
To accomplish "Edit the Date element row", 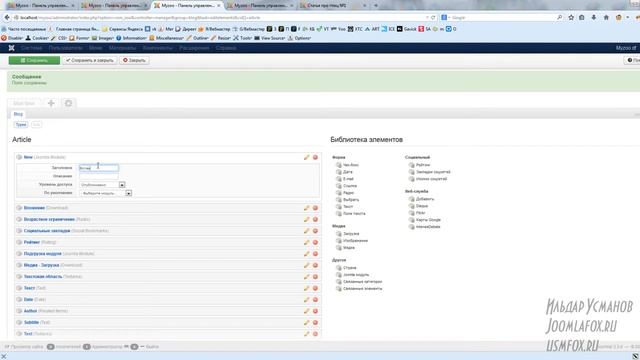I will (307, 299).
